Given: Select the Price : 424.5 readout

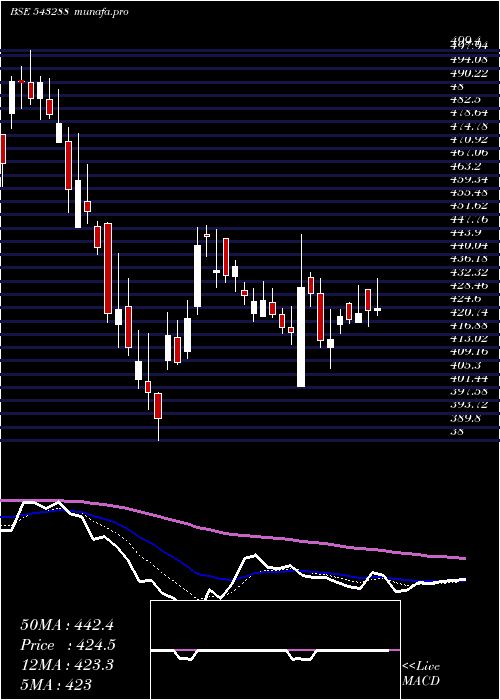Looking at the screenshot, I should (68, 645).
